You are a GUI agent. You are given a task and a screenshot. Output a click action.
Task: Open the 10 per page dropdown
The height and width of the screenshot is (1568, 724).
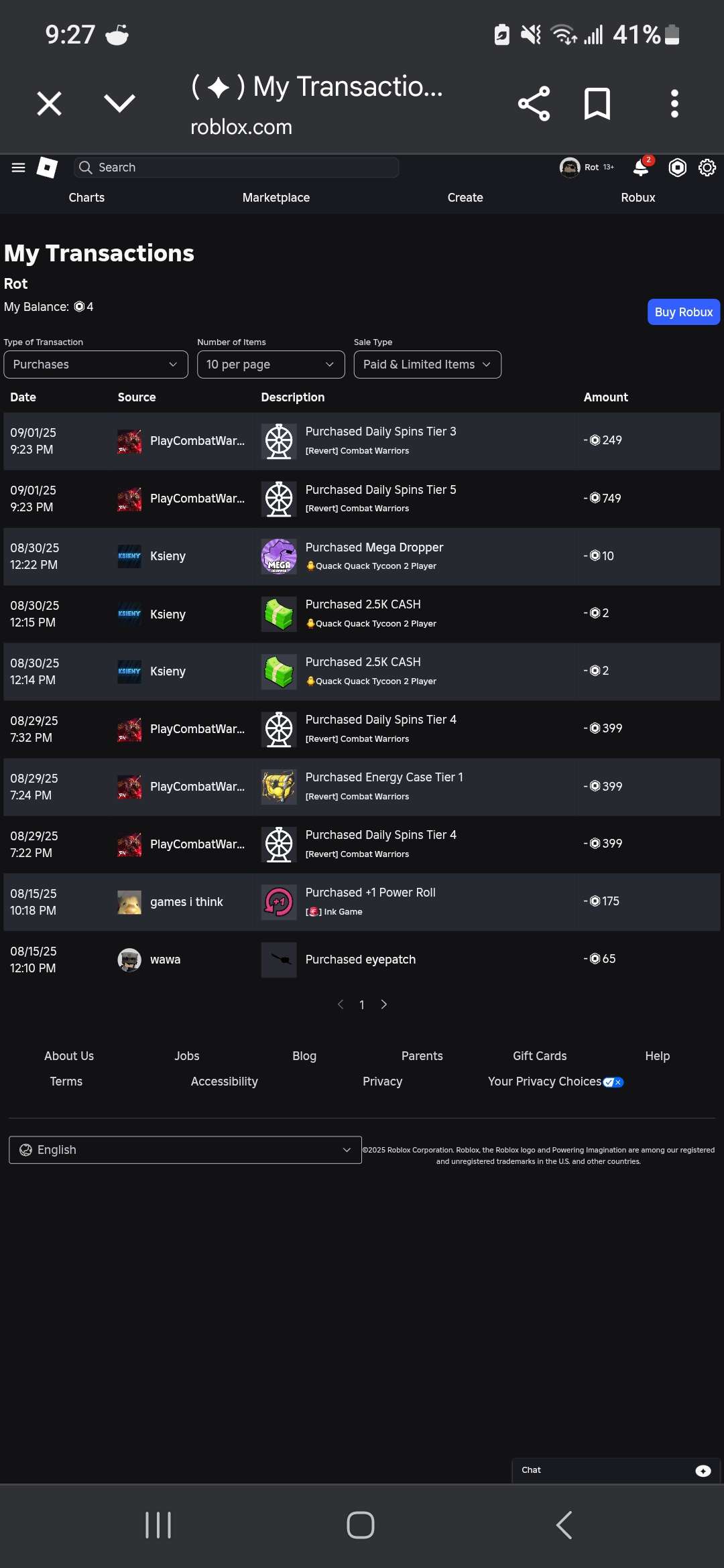point(271,365)
